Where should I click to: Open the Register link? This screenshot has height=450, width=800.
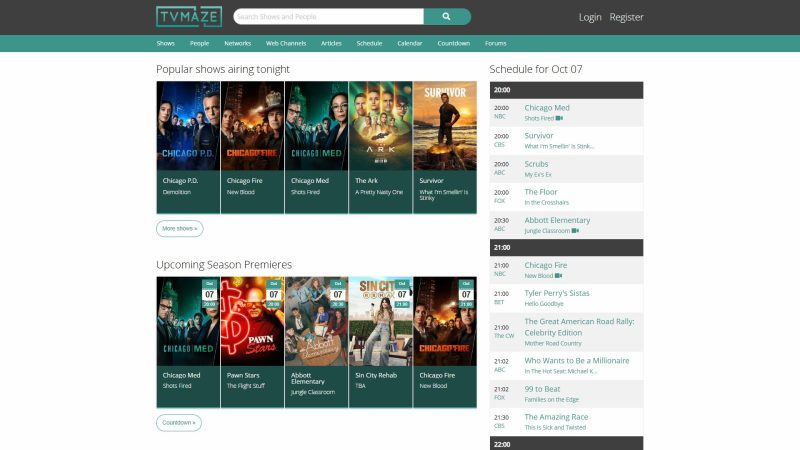[626, 17]
